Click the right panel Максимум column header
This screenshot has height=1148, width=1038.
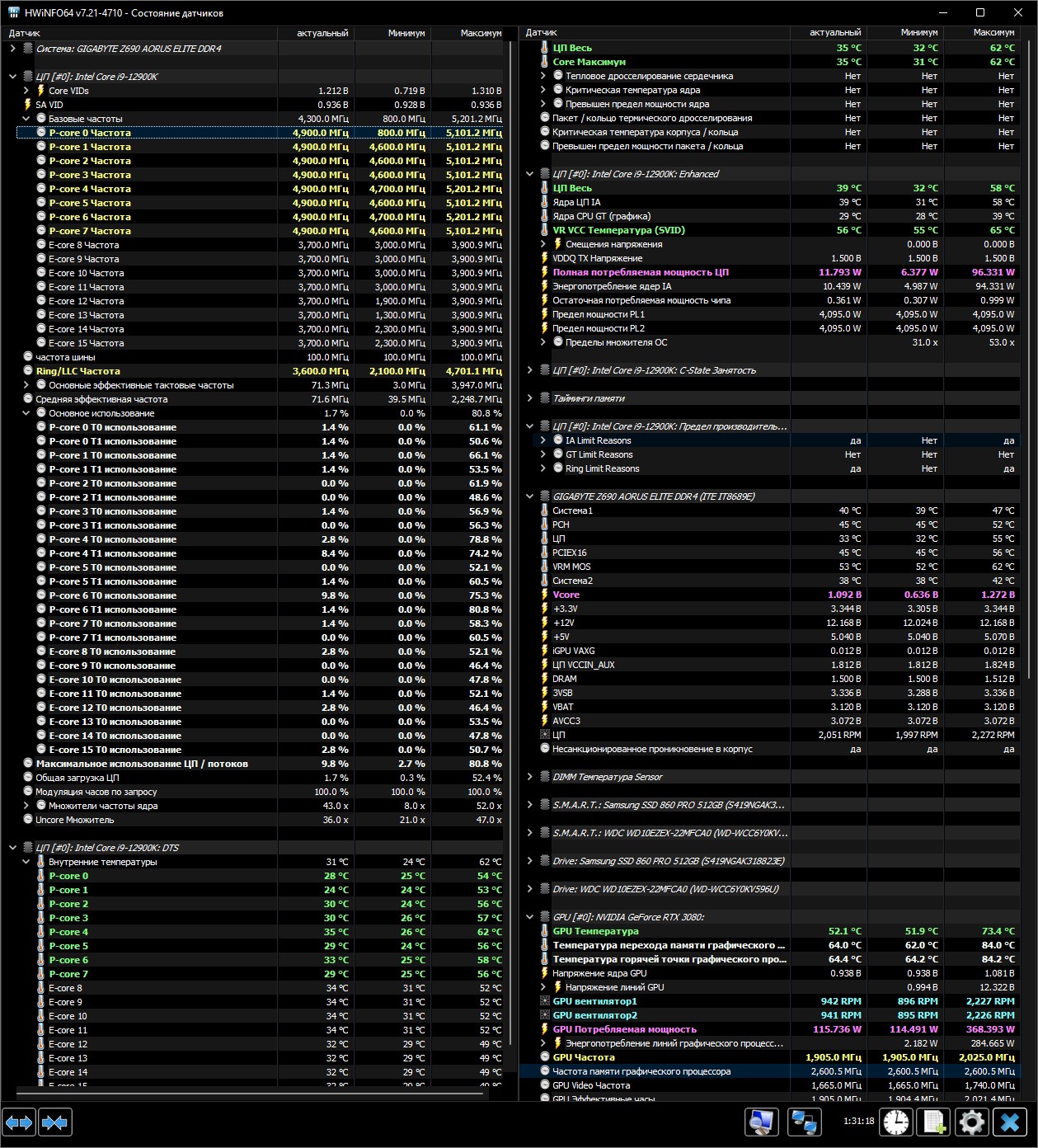click(982, 33)
